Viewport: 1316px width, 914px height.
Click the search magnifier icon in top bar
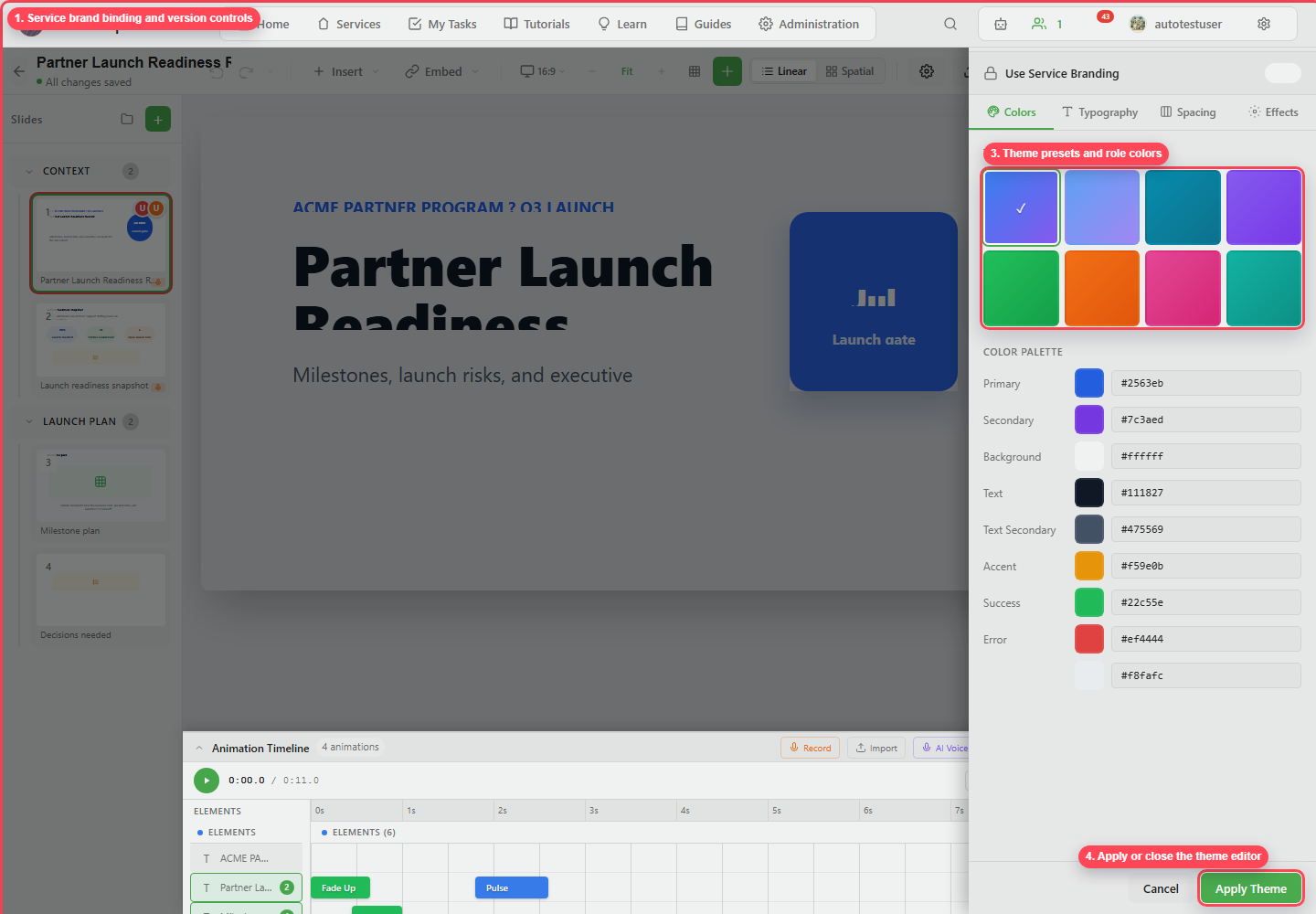[x=950, y=24]
